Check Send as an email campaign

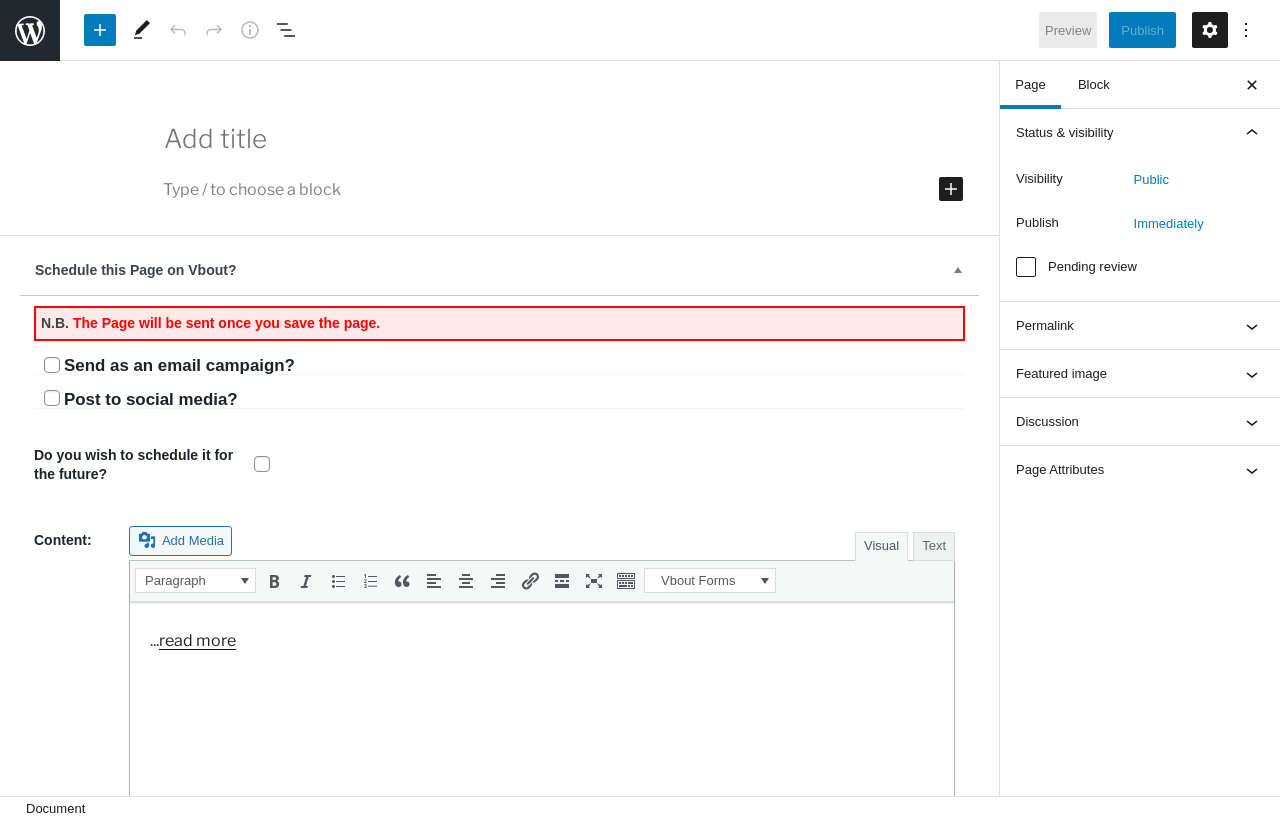pos(52,365)
